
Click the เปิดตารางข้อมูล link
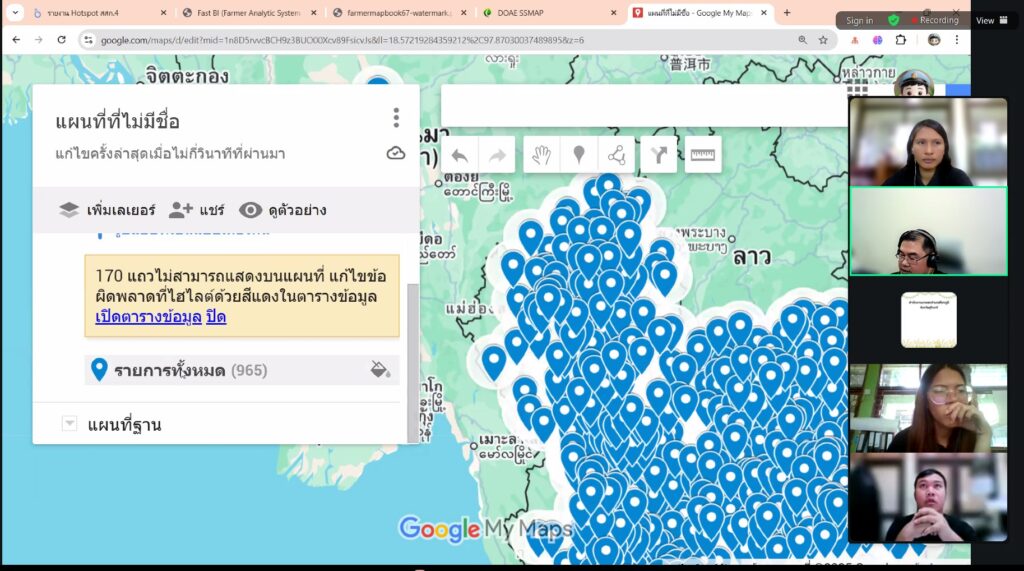click(x=147, y=317)
